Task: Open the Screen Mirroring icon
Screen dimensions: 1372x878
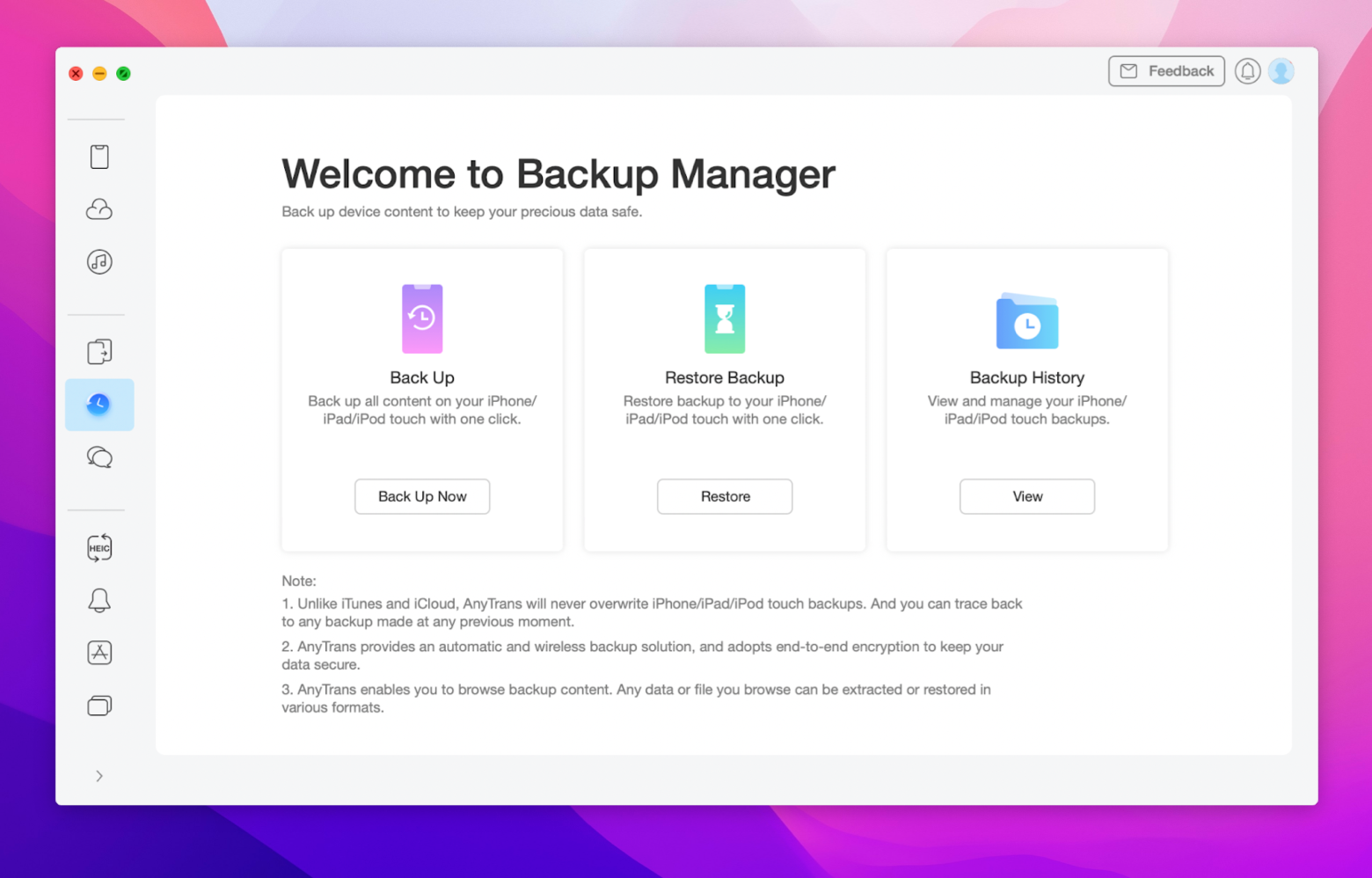Action: tap(99, 706)
